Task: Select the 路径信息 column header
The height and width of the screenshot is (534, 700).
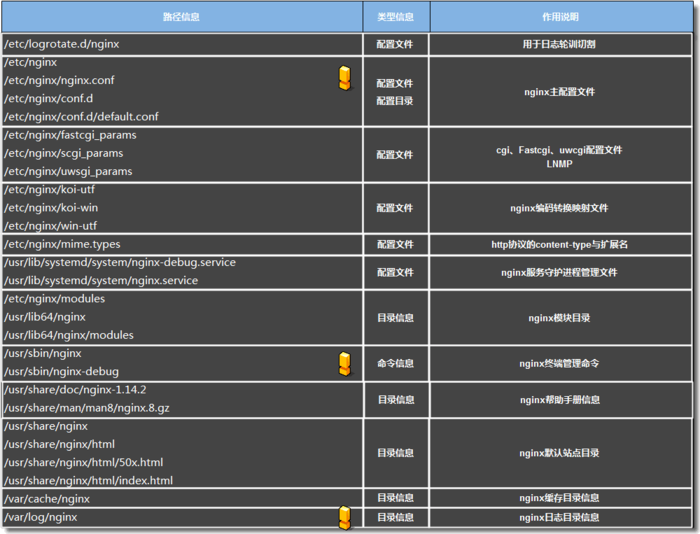Action: tap(181, 17)
